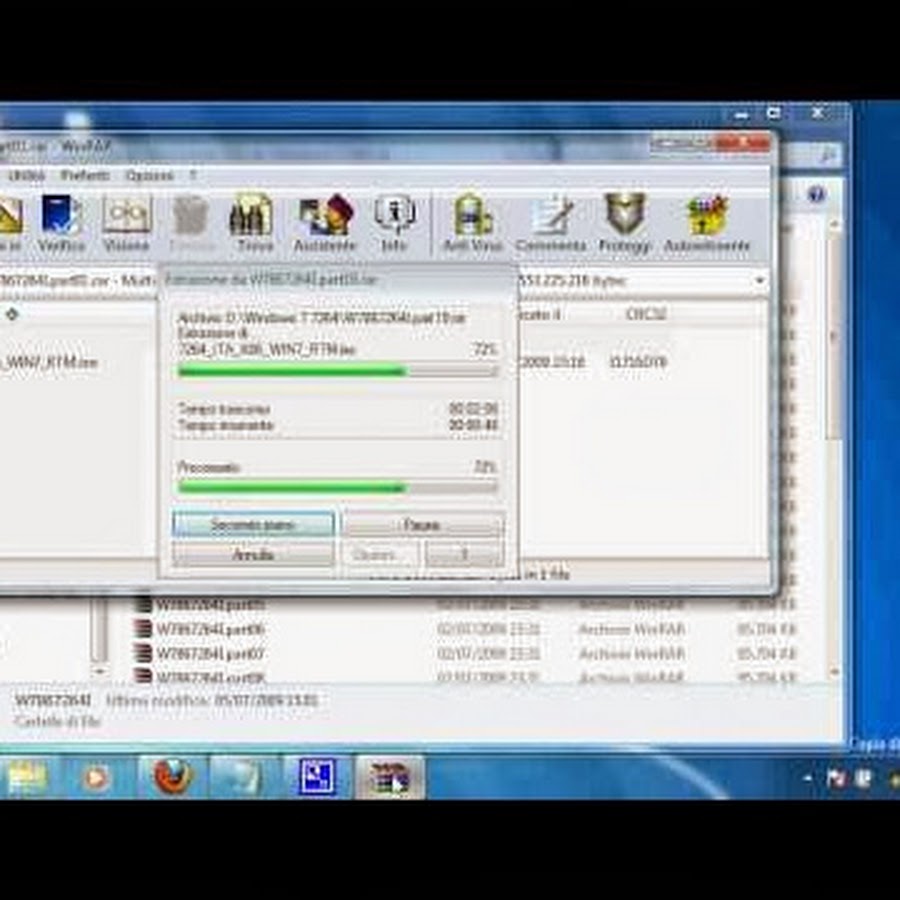Select W7867264I.part06 in the Explorer list
The image size is (900, 900).
pyautogui.click(x=210, y=630)
